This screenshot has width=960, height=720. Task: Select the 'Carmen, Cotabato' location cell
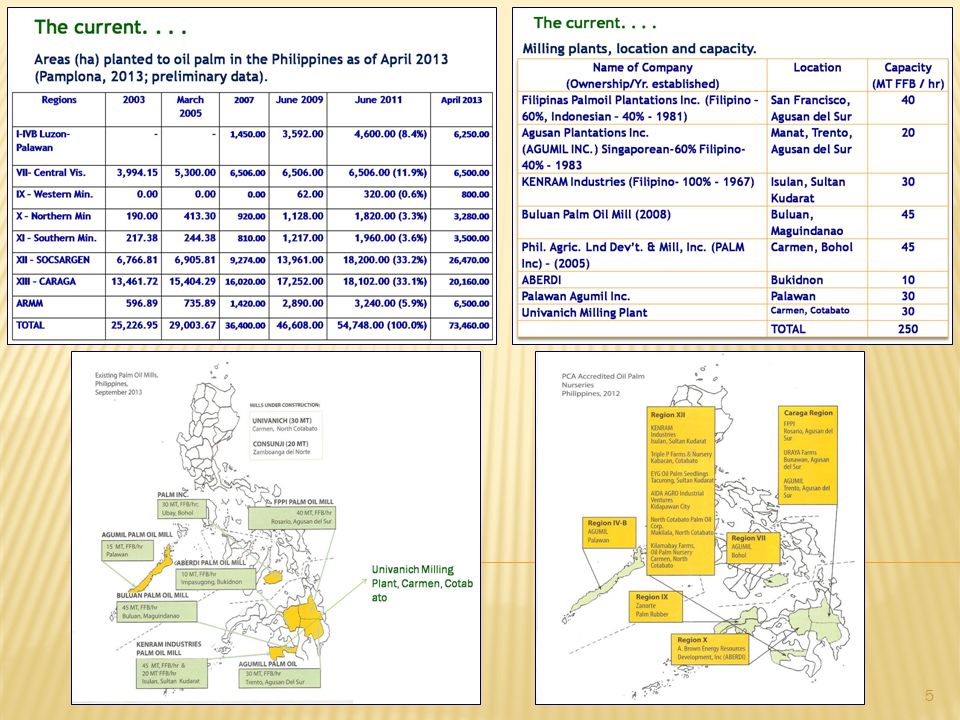(x=809, y=310)
